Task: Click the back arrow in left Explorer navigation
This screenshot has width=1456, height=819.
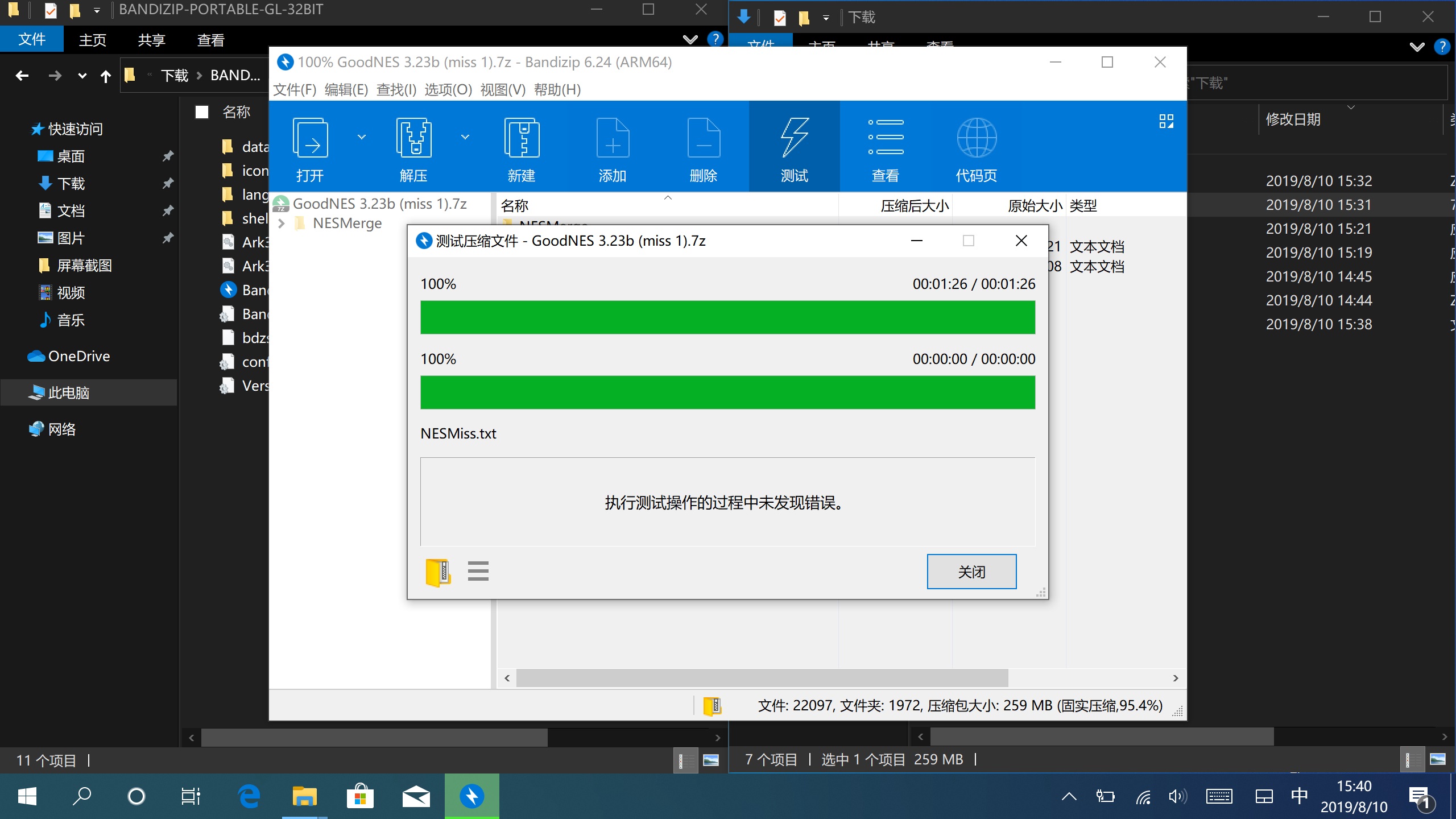Action: point(22,76)
